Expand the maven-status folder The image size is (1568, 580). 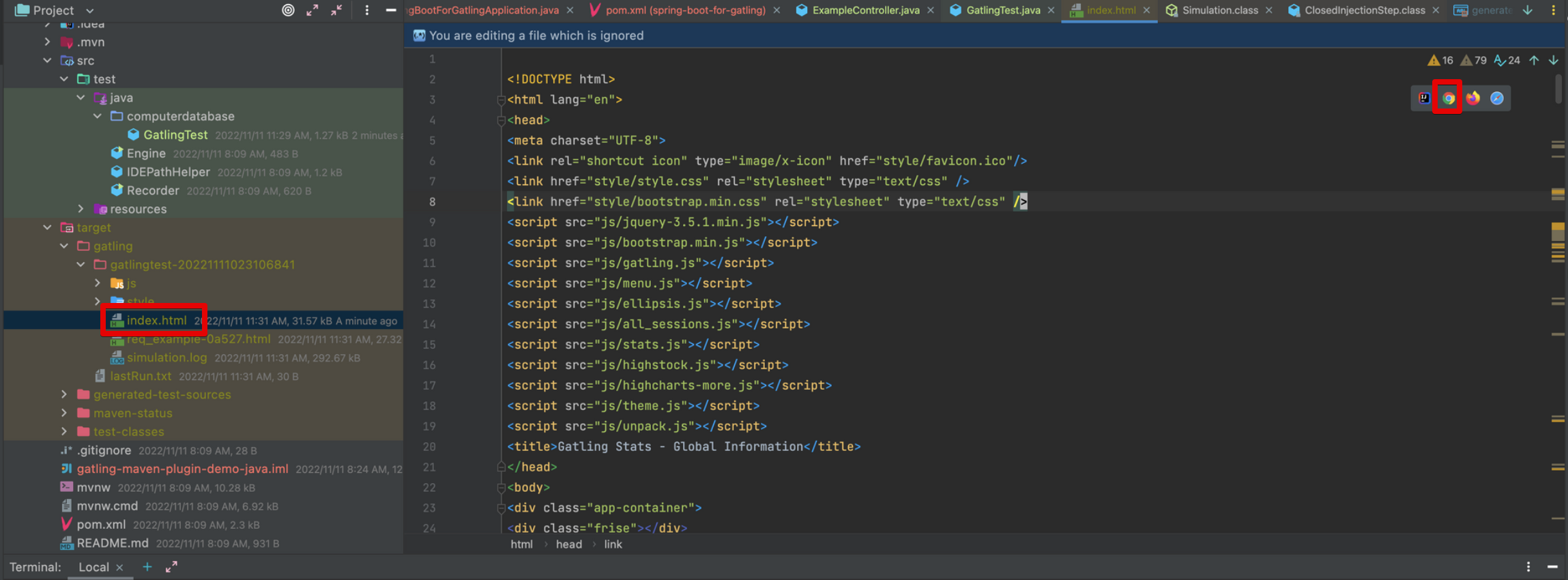64,413
